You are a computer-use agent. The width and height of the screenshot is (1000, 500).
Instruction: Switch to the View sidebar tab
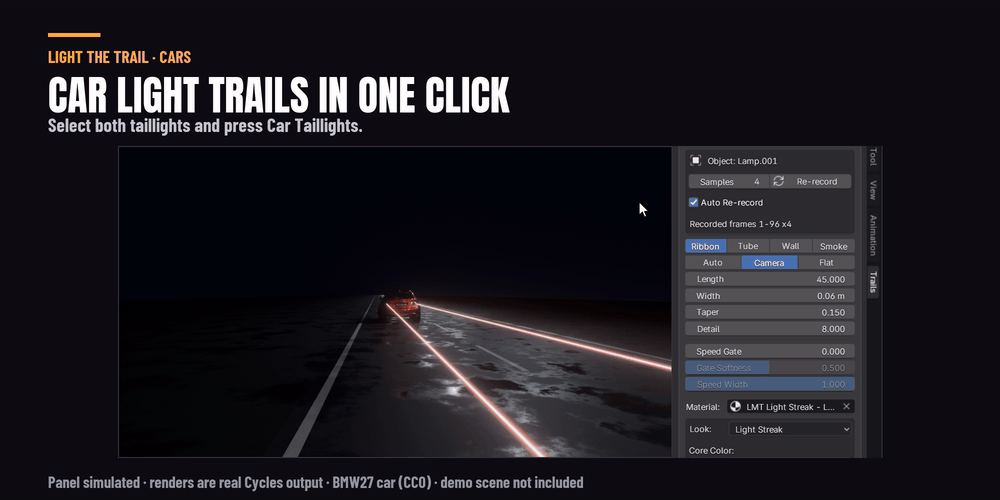click(x=873, y=190)
